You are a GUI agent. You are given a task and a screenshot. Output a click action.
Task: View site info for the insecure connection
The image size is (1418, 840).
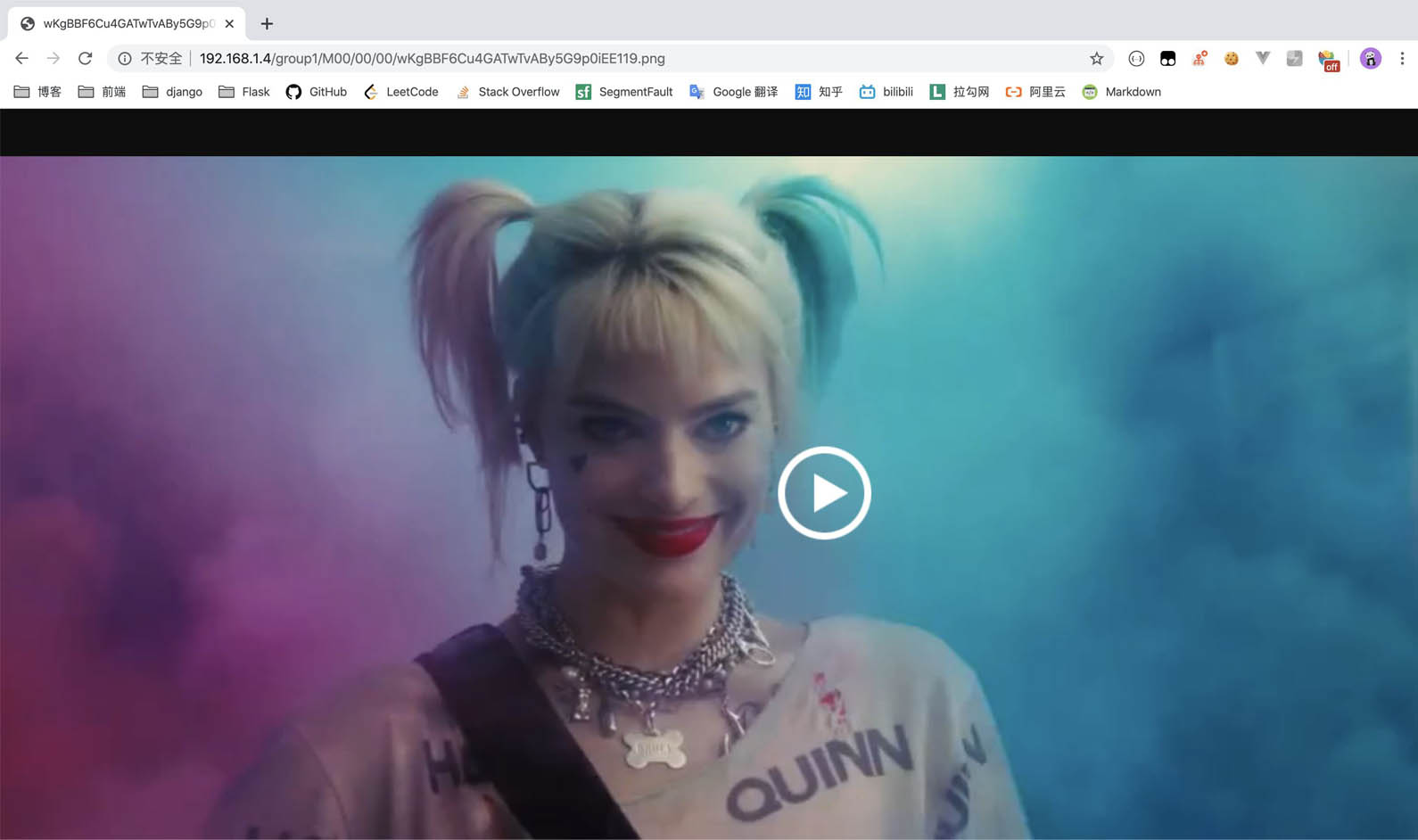tap(125, 59)
